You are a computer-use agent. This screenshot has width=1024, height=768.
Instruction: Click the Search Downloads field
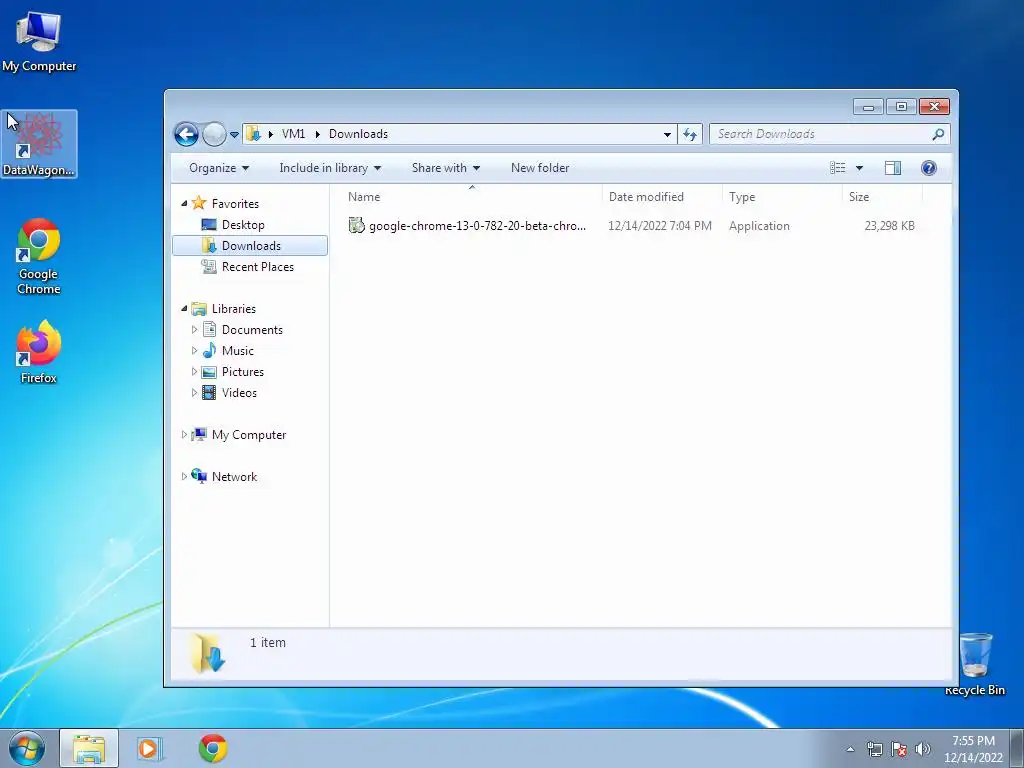tap(829, 134)
